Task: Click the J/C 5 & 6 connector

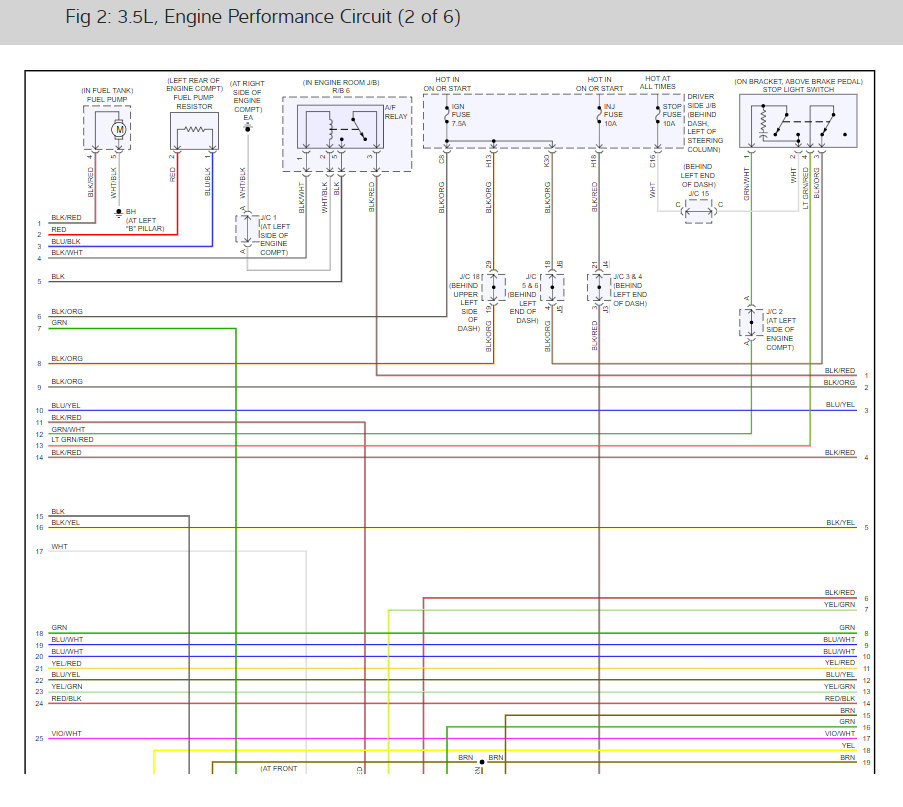Action: (x=552, y=287)
